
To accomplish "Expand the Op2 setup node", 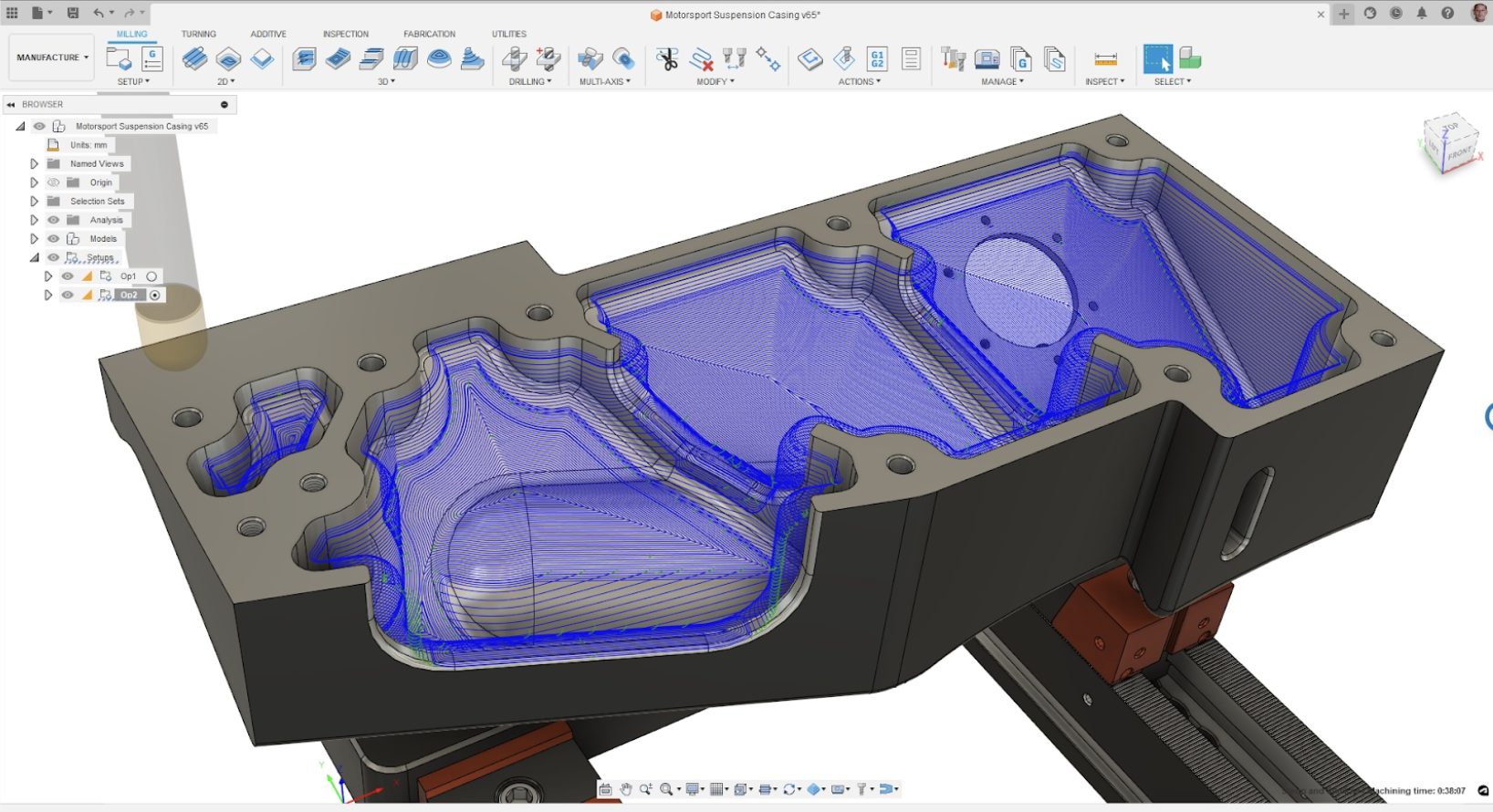I will (x=48, y=296).
